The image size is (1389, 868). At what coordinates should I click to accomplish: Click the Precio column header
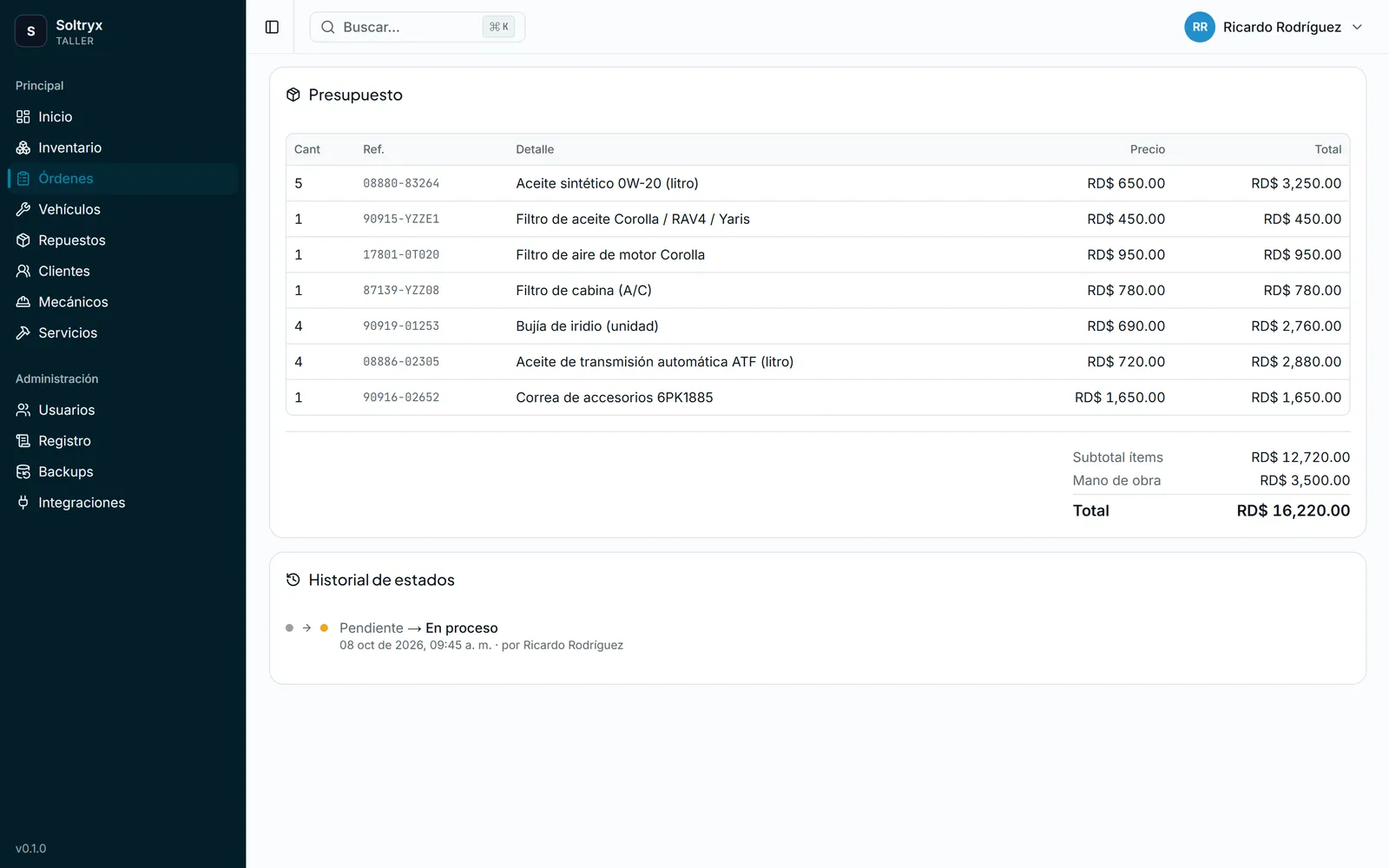1148,149
